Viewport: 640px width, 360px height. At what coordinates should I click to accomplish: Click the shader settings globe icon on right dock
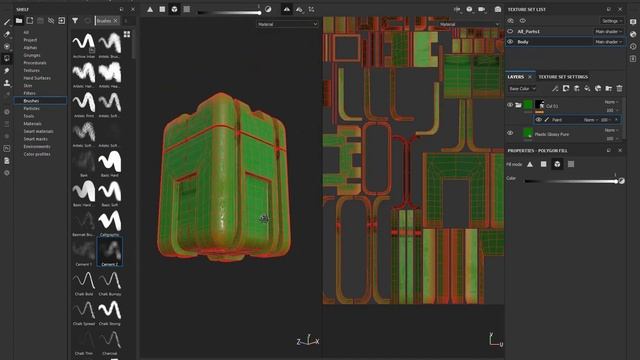click(x=633, y=34)
